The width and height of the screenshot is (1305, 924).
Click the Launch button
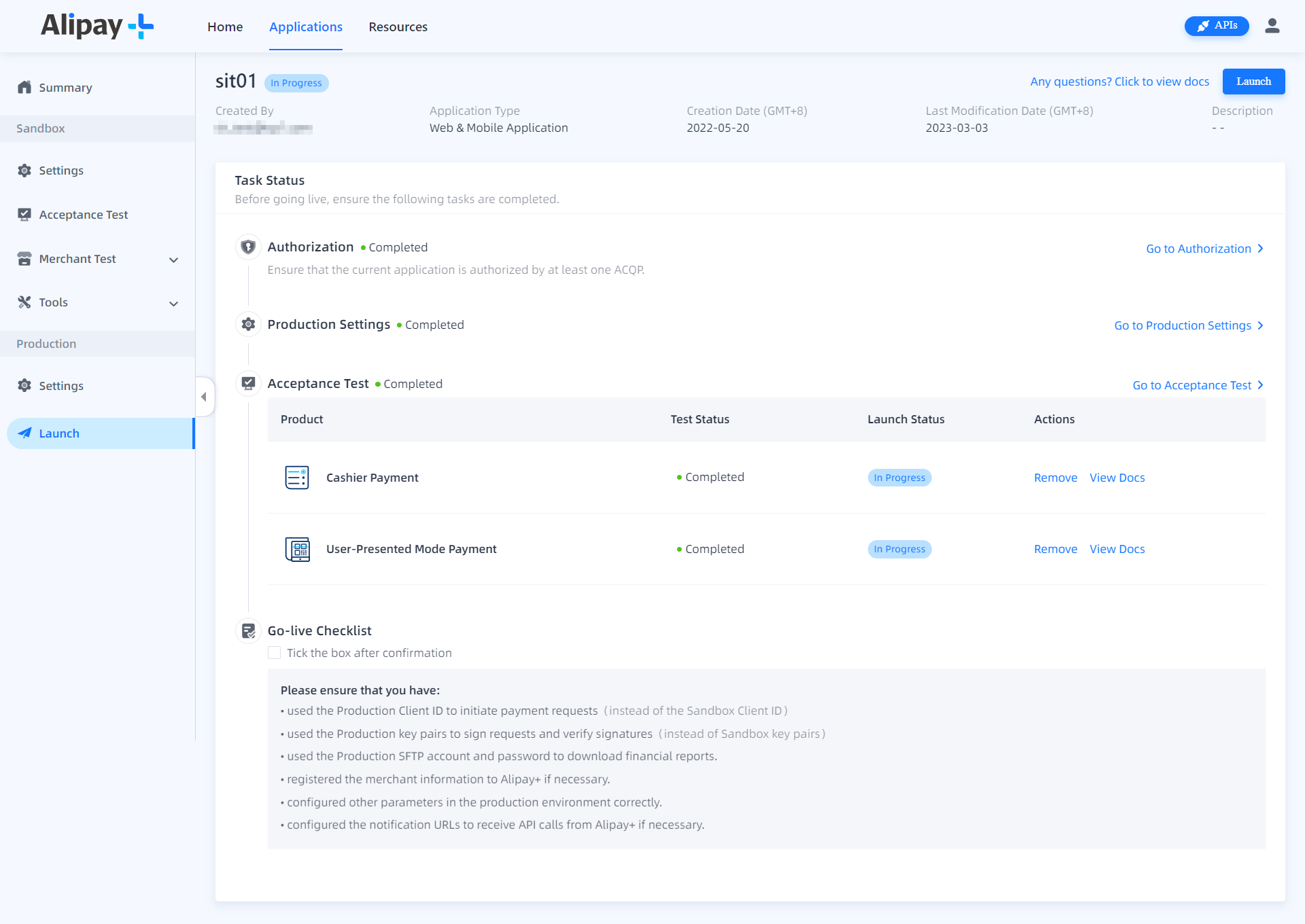click(x=1253, y=81)
